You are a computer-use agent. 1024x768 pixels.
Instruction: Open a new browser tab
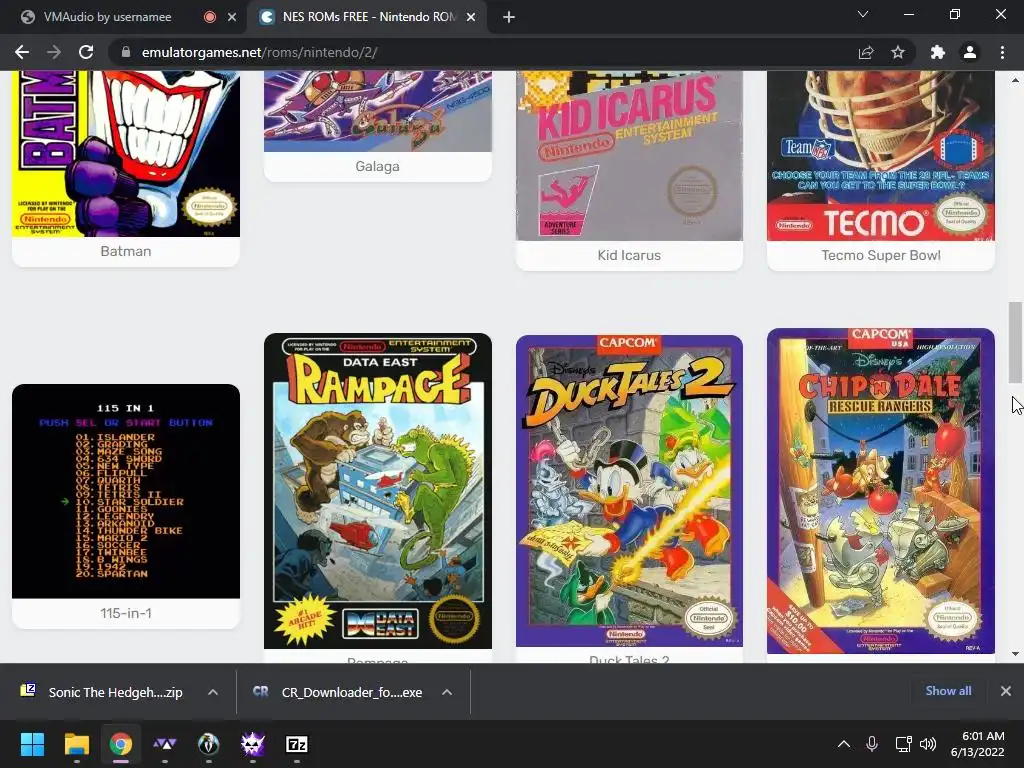(x=509, y=17)
